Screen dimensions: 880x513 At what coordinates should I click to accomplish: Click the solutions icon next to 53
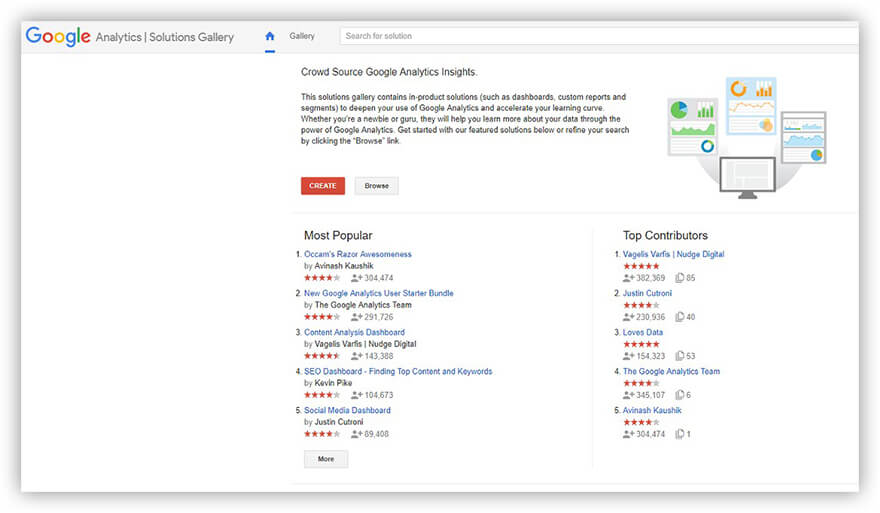(x=679, y=356)
